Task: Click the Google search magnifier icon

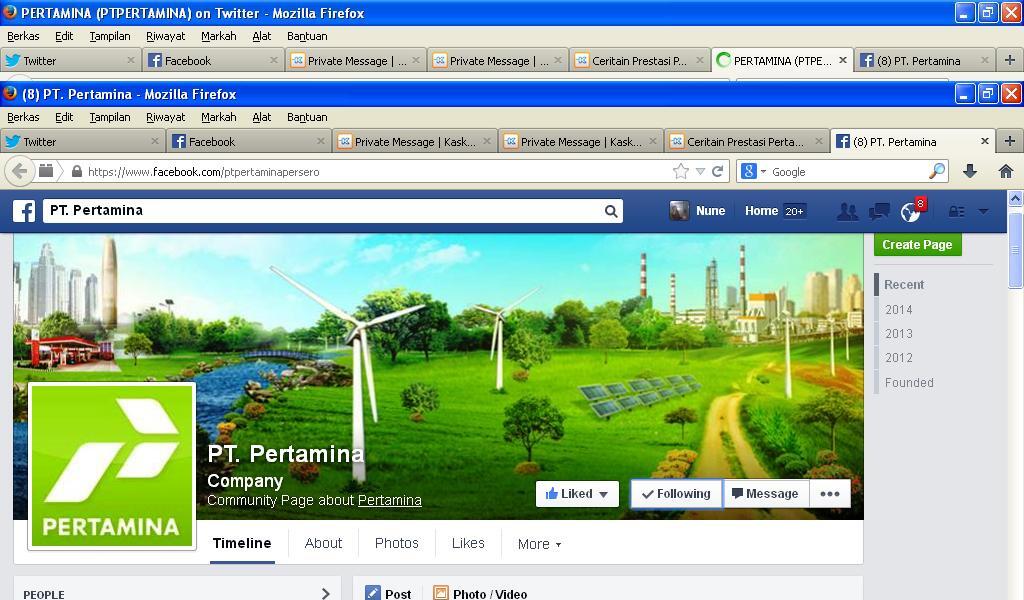Action: coord(937,171)
